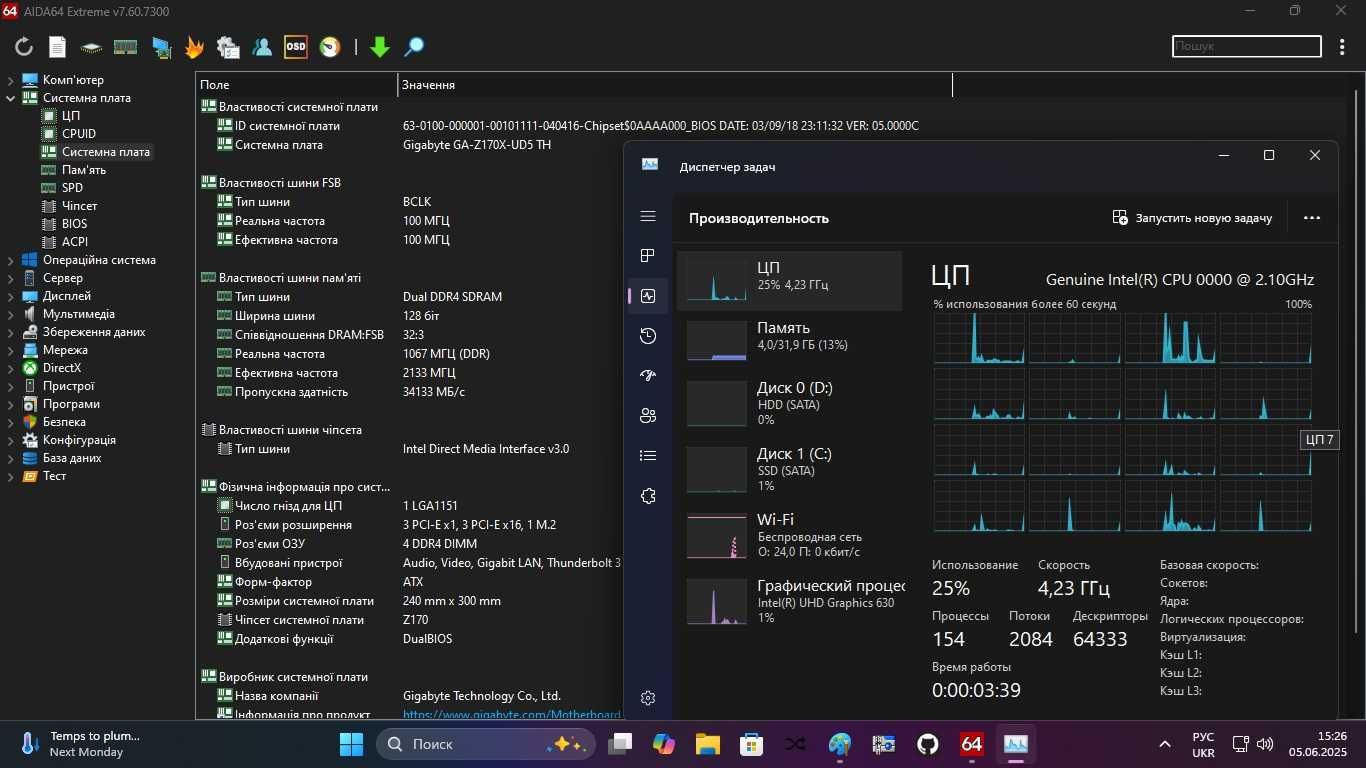Click Запустить новую задачу in Task Manager
Viewport: 1366px width, 768px height.
(1192, 218)
